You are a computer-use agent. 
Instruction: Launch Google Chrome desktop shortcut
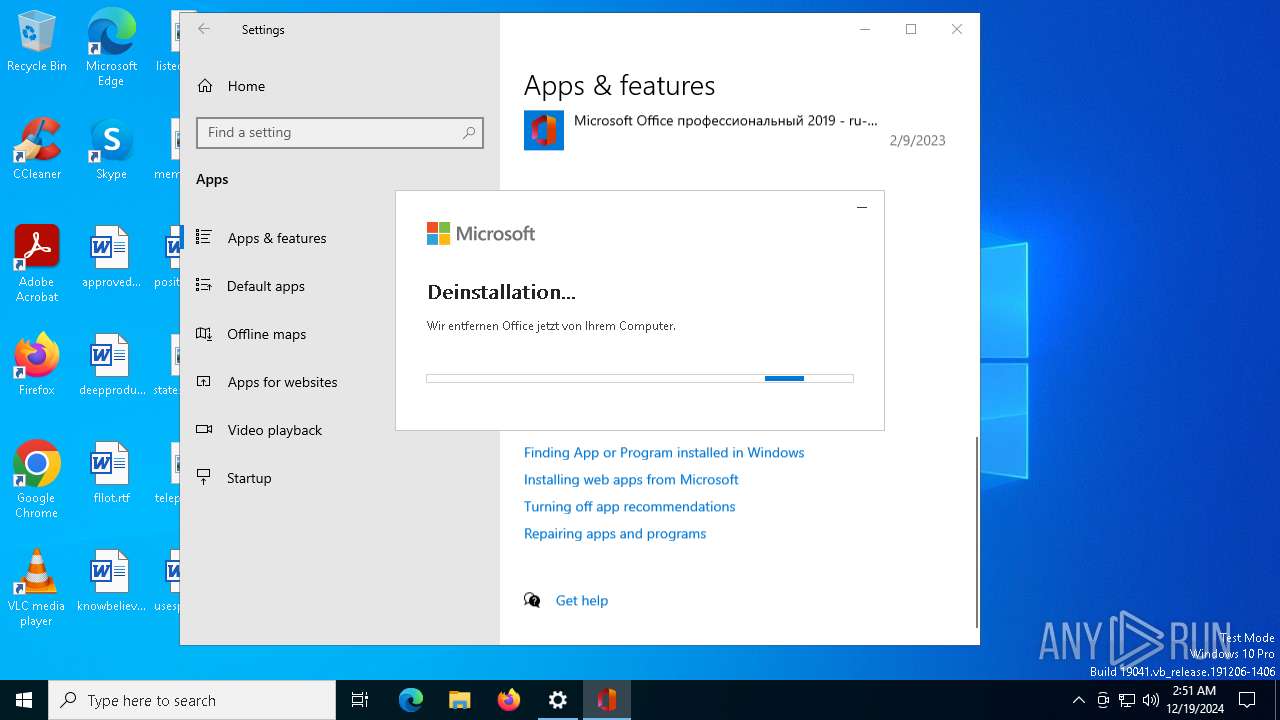[37, 480]
